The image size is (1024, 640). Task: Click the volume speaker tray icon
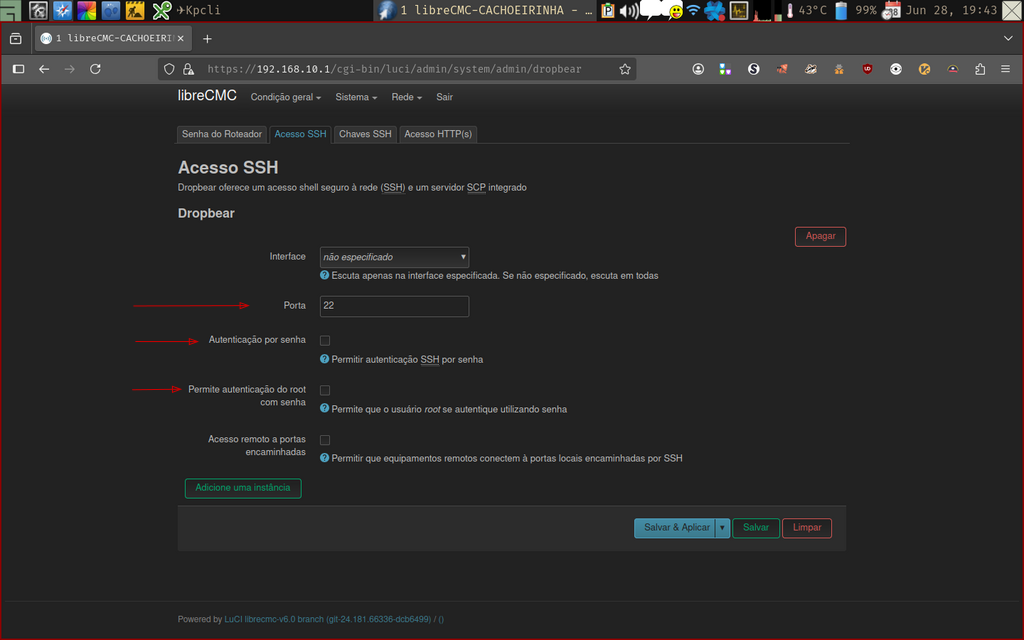[628, 10]
